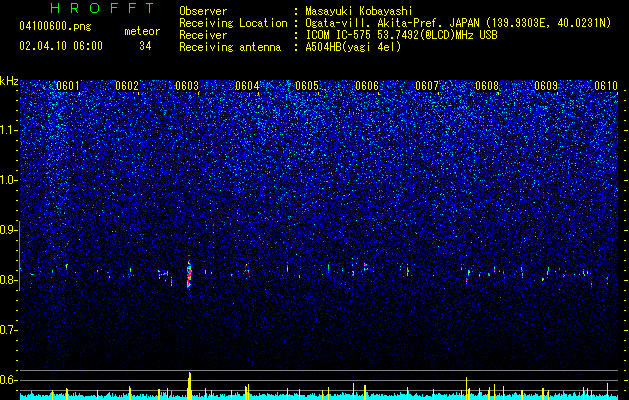Click the 0.6 kHz axis label
This screenshot has height=400, width=629.
point(8,380)
